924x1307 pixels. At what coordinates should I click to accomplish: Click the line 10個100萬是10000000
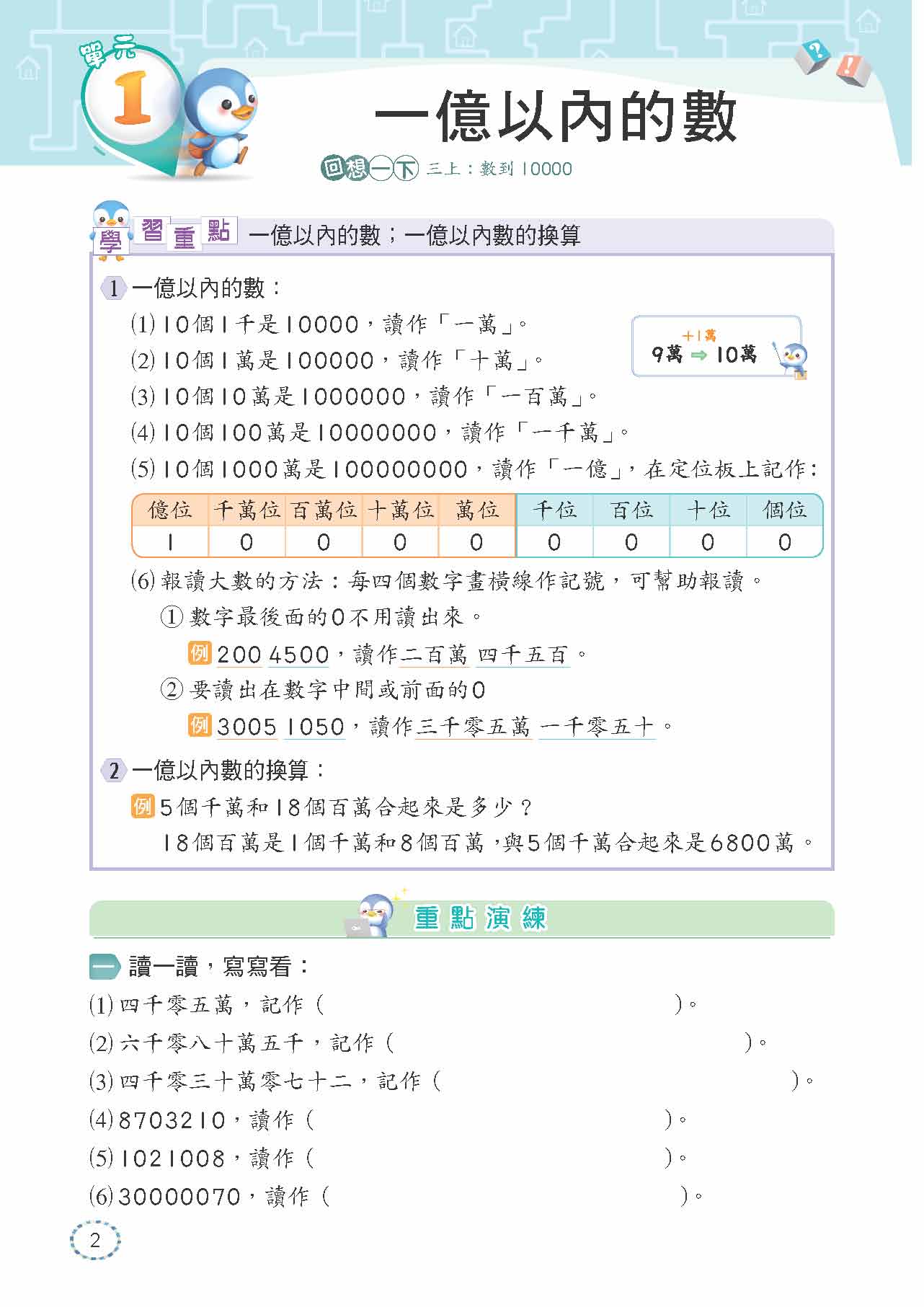(380, 433)
